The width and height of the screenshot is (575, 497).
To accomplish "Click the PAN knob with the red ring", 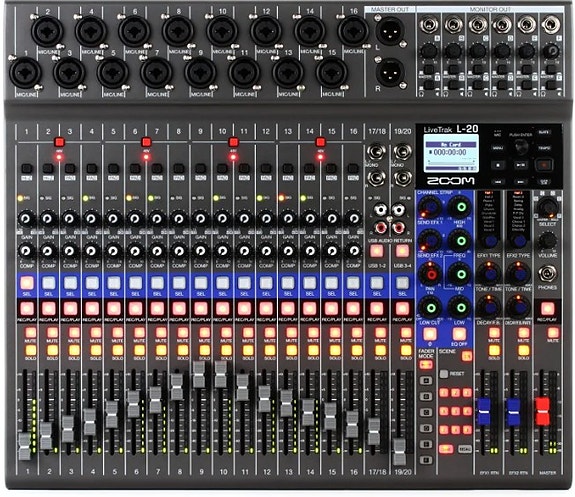I will 431,274.
